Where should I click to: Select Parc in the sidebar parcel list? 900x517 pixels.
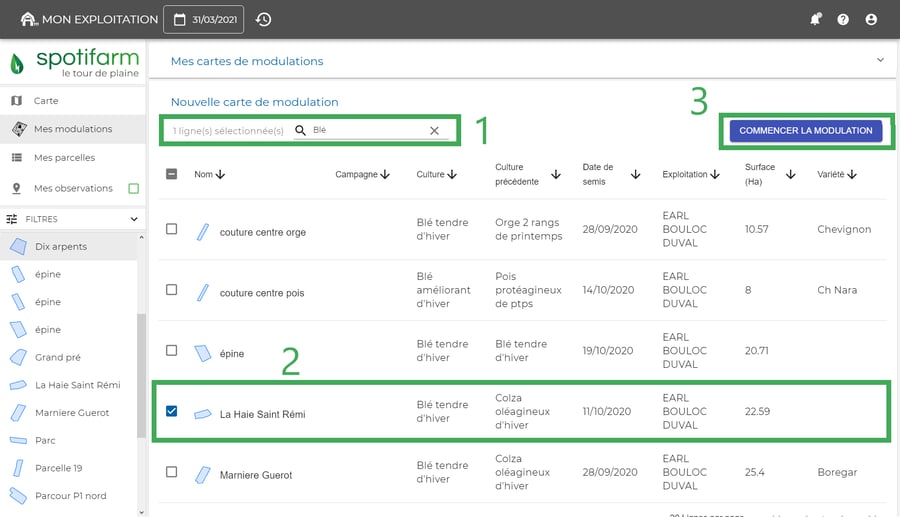click(x=69, y=440)
